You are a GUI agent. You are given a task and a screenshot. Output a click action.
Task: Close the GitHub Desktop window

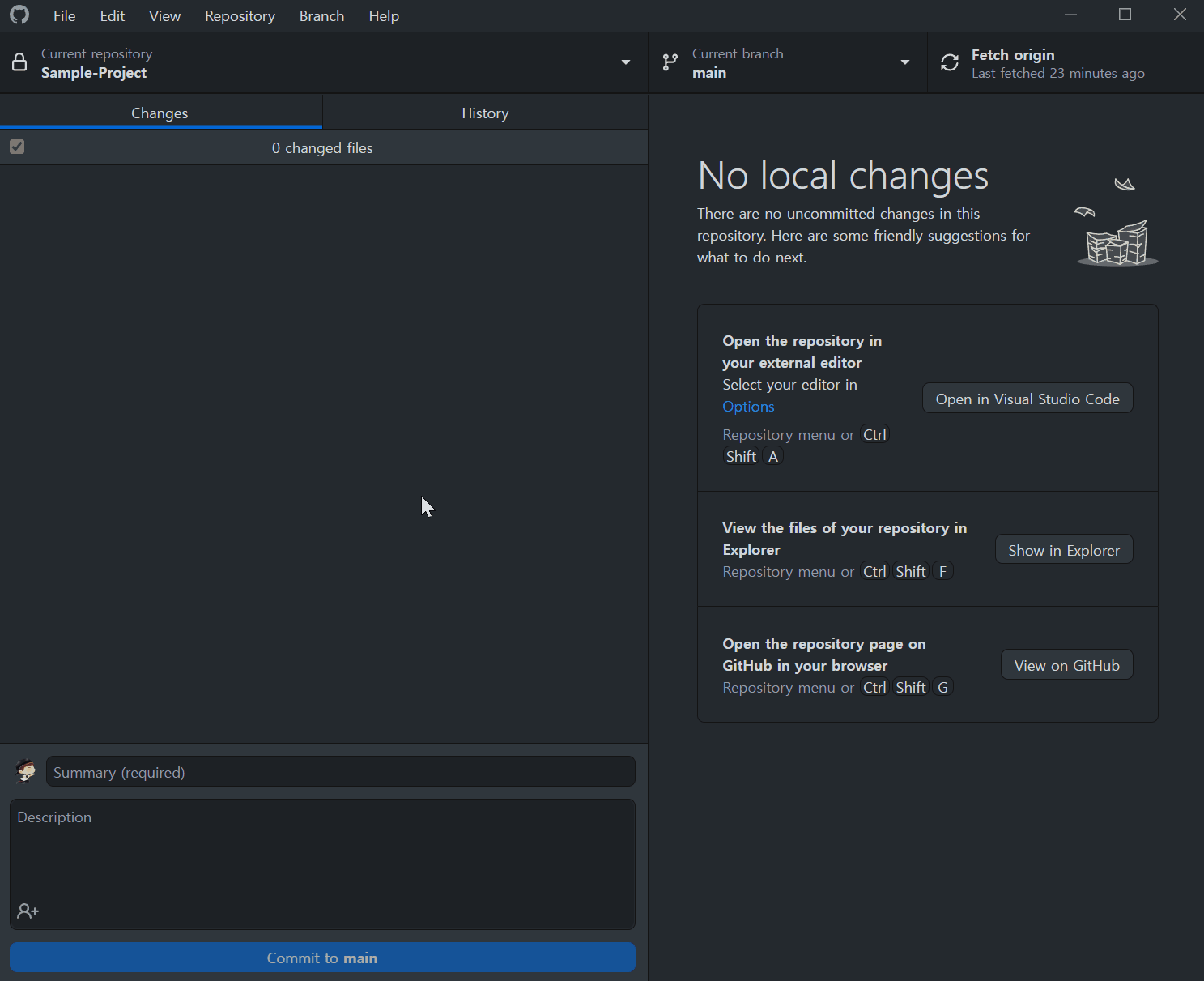(x=1180, y=15)
